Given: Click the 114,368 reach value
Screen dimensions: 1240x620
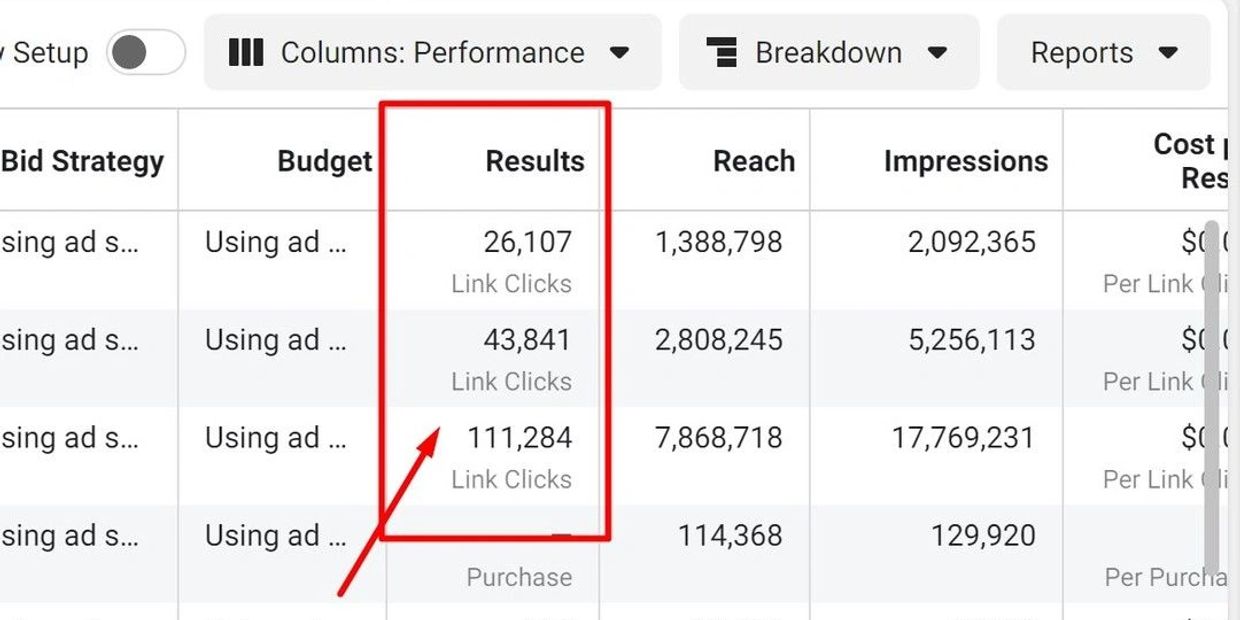Looking at the screenshot, I should (730, 536).
